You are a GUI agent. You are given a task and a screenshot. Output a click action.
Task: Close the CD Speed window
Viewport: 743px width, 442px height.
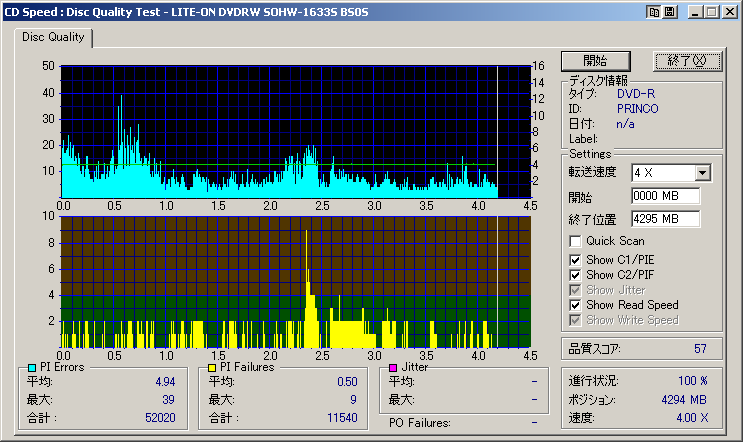[x=729, y=12]
